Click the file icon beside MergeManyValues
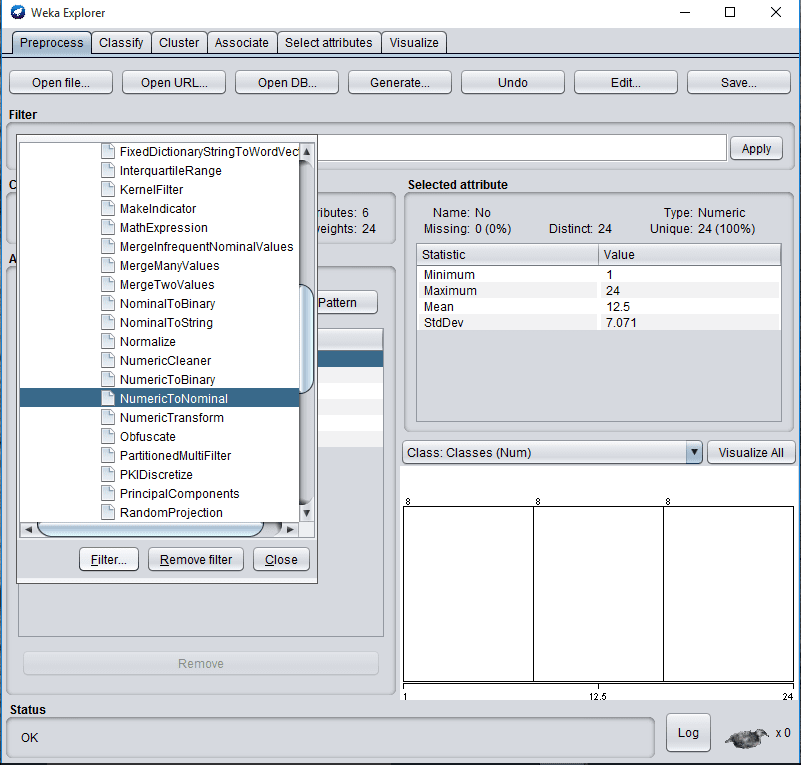Viewport: 801px width, 765px height. pyautogui.click(x=108, y=266)
